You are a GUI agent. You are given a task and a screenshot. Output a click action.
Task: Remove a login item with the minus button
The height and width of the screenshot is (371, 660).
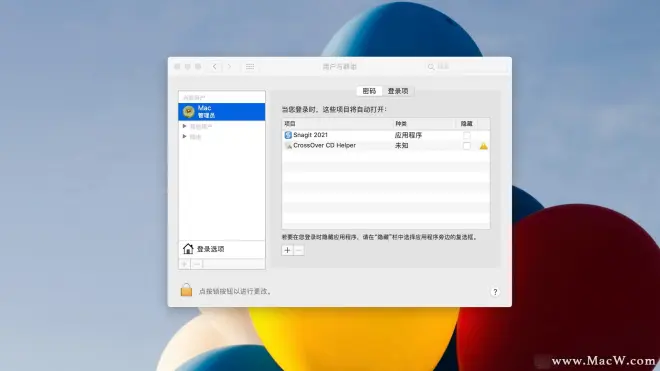[298, 250]
